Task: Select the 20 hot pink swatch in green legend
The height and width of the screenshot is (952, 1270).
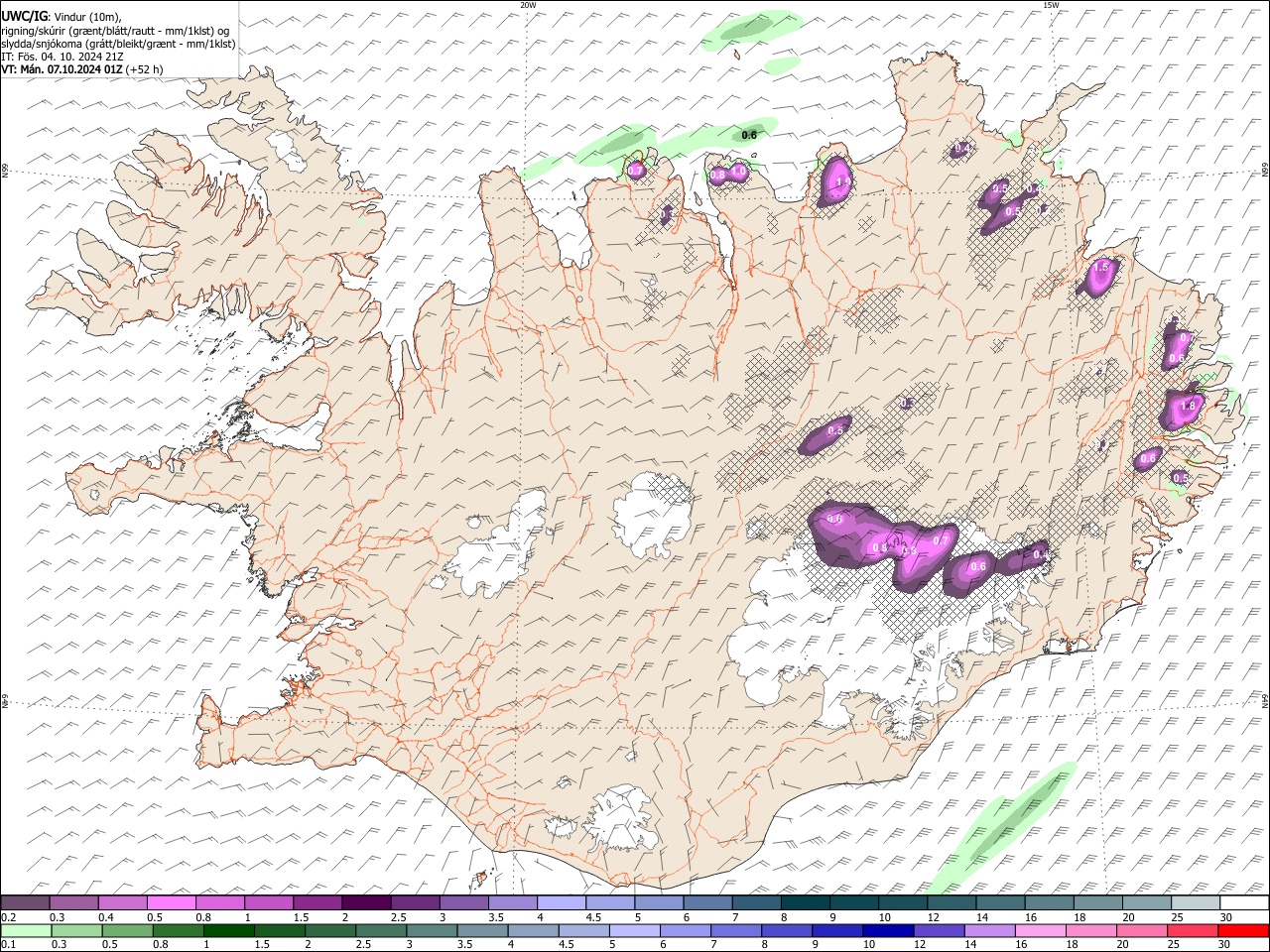Action: pos(1141,930)
